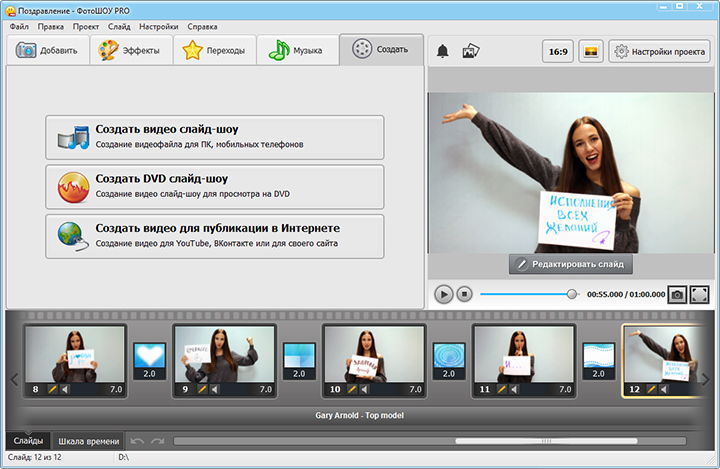Viewport: 720px width, 469px height.
Task: Click Редактировать слайд button
Action: [x=571, y=264]
